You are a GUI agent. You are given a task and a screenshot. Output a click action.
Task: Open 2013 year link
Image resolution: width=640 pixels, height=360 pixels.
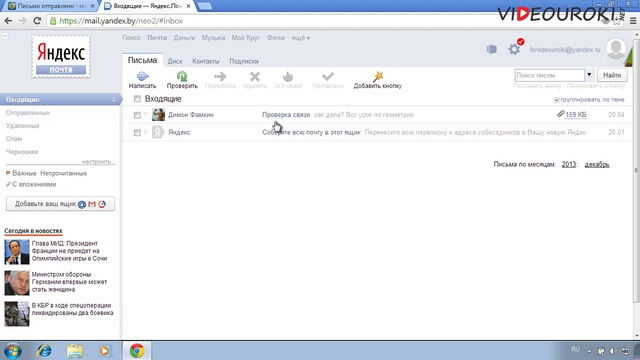coord(569,164)
